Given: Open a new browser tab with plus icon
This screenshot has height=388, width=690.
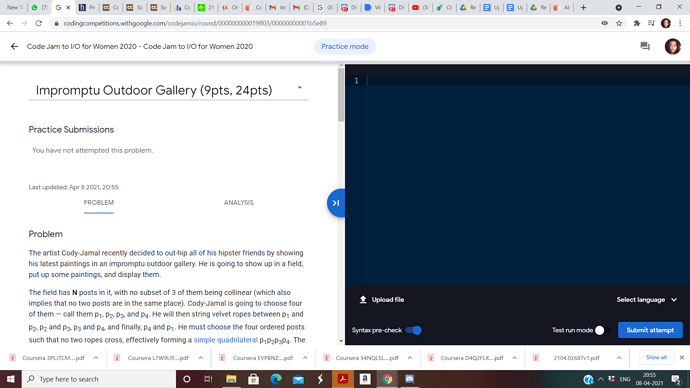Looking at the screenshot, I should pos(584,7).
